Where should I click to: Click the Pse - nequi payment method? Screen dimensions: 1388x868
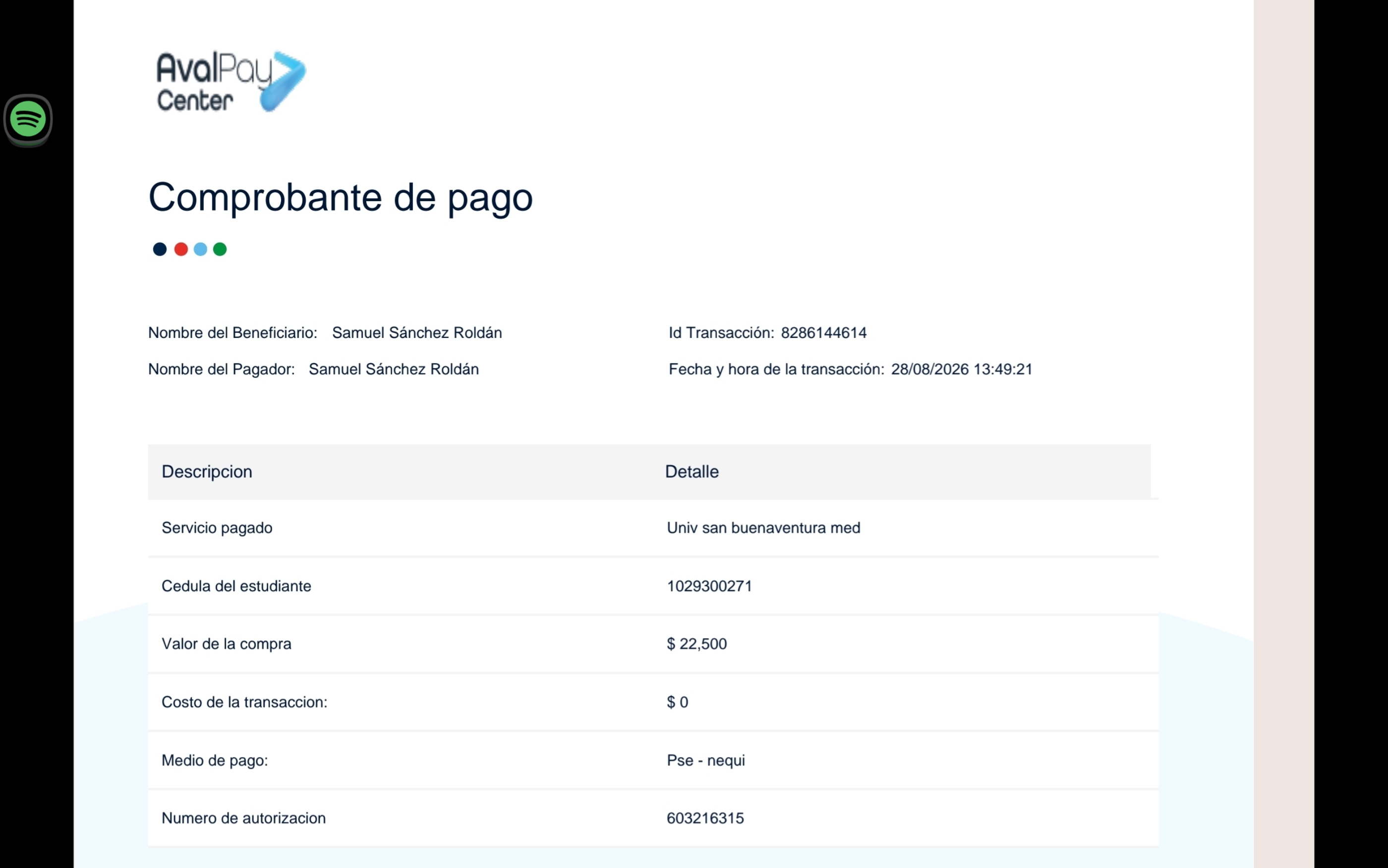pos(706,760)
